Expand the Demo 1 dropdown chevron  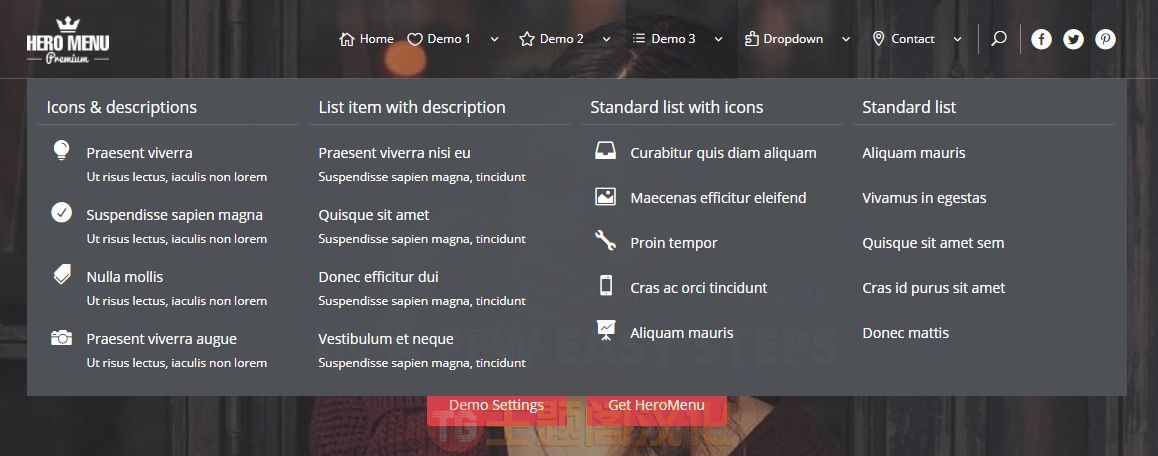coord(494,39)
